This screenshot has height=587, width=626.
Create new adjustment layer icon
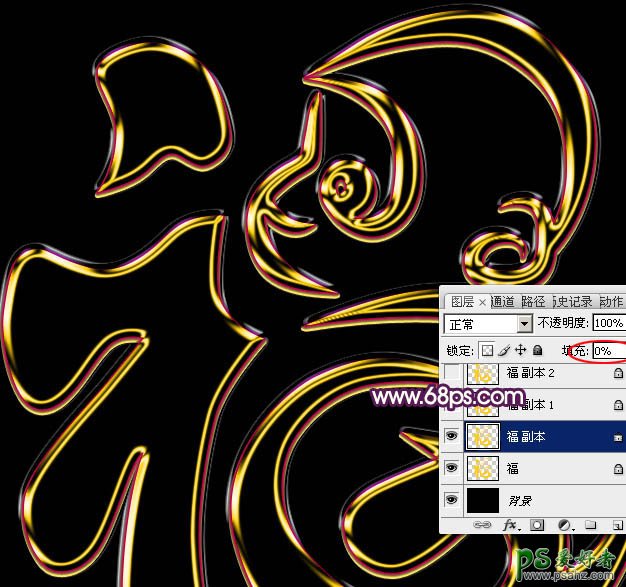click(x=565, y=524)
